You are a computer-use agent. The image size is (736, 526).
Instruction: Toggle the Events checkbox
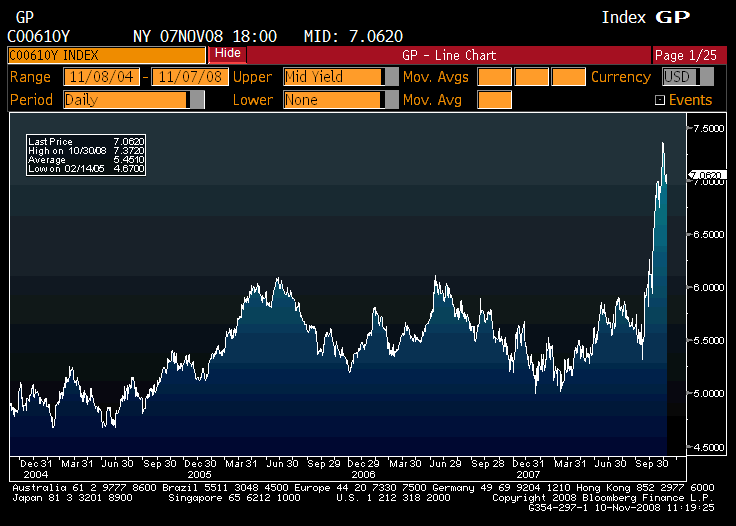[x=660, y=100]
